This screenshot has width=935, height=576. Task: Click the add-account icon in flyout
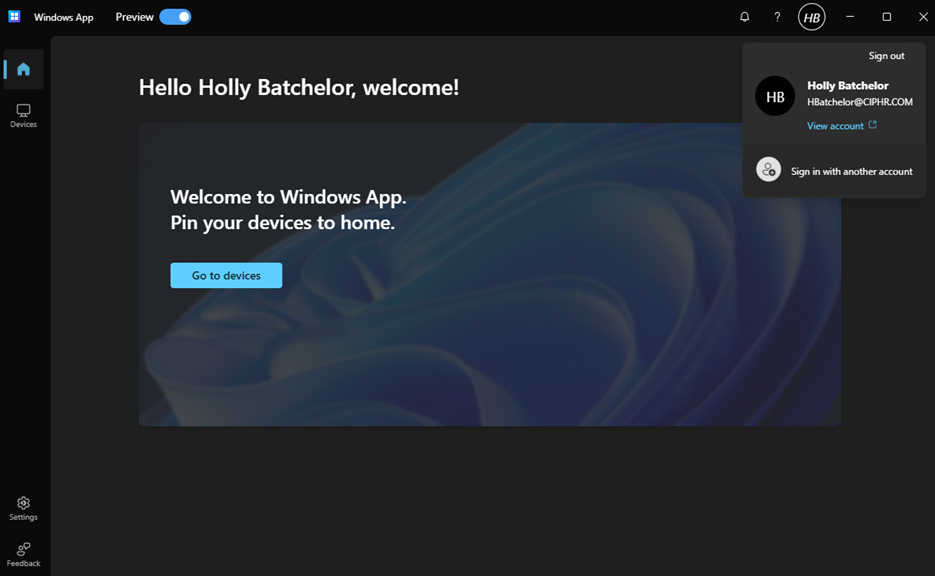coord(769,170)
